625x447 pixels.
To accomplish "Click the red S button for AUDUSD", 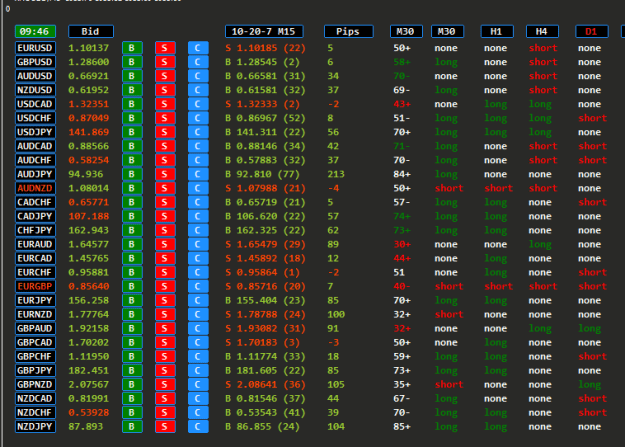I will pos(165,76).
